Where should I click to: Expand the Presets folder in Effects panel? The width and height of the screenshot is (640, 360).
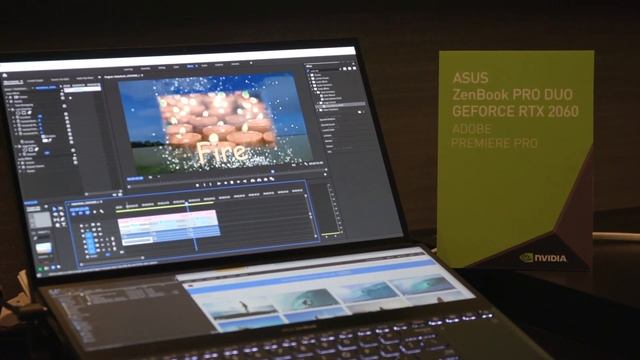pos(309,75)
